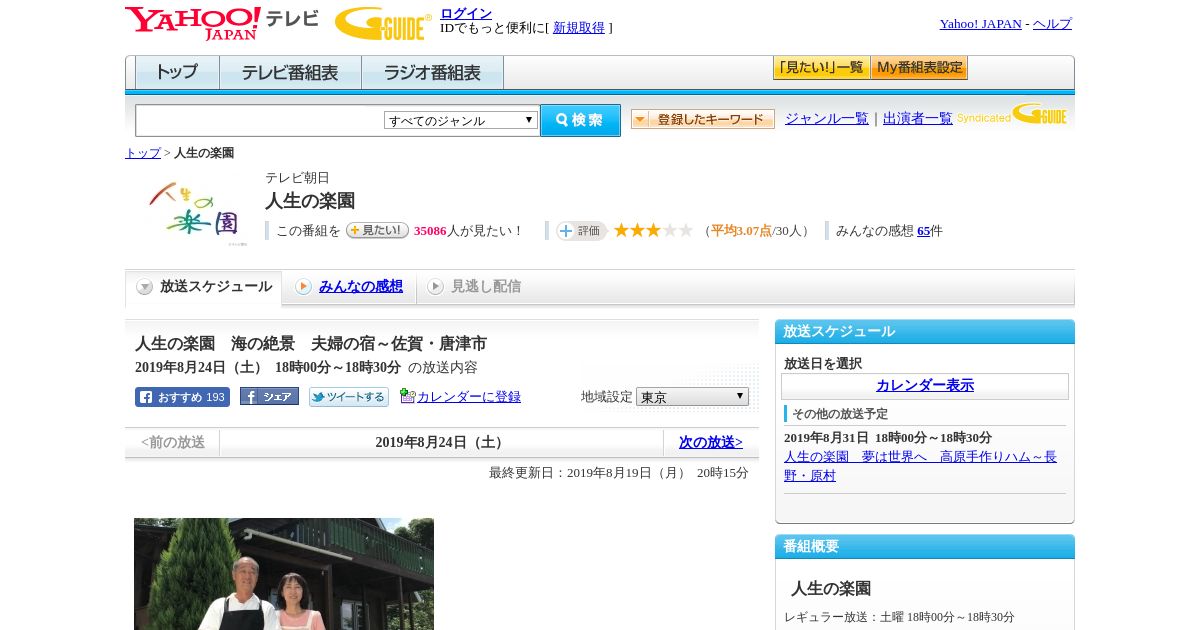Select the 放送スケジュール tab

pos(204,287)
